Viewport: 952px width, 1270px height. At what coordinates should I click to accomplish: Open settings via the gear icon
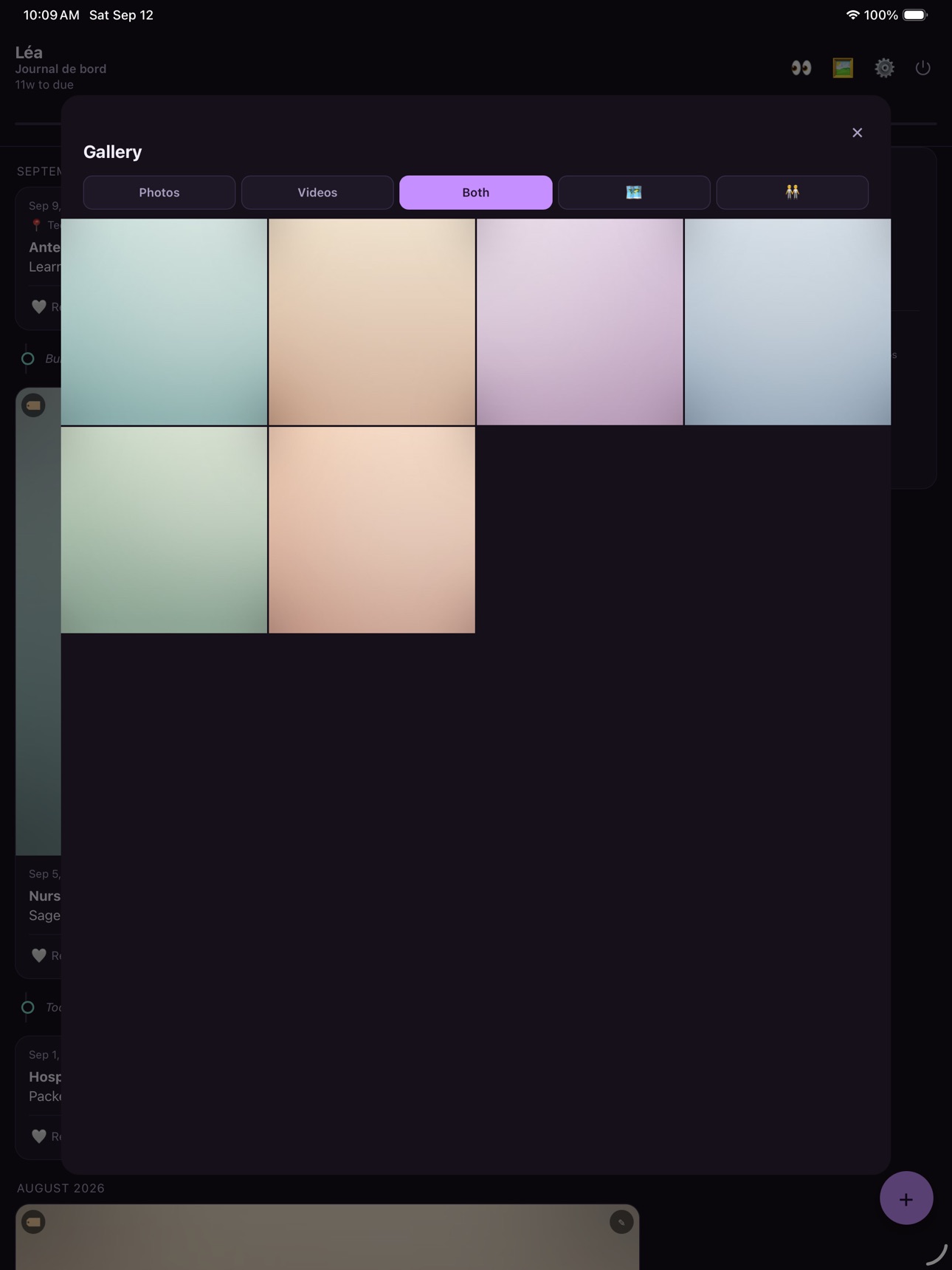(x=884, y=68)
